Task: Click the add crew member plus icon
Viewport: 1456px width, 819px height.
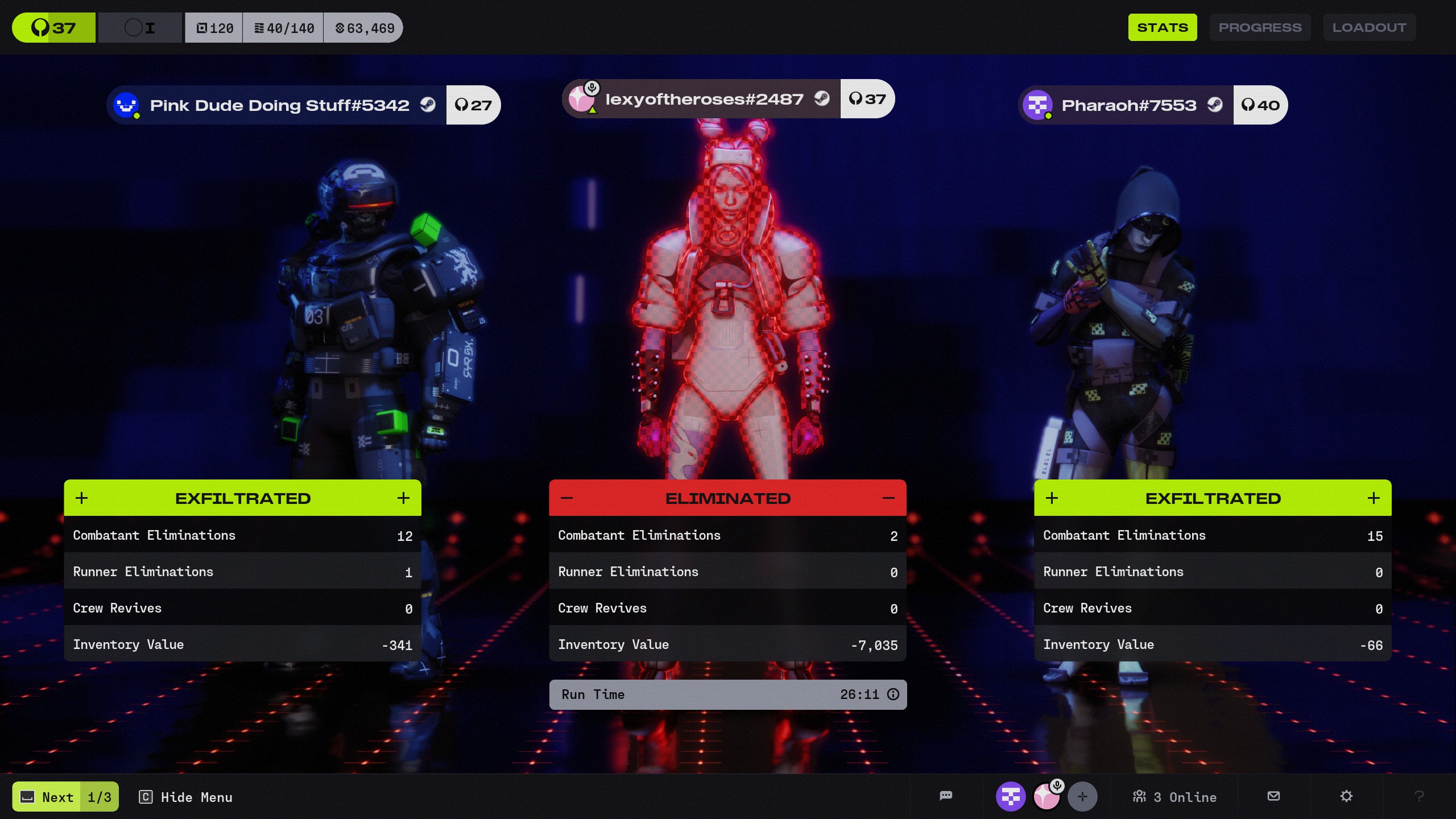Action: pyautogui.click(x=1082, y=796)
